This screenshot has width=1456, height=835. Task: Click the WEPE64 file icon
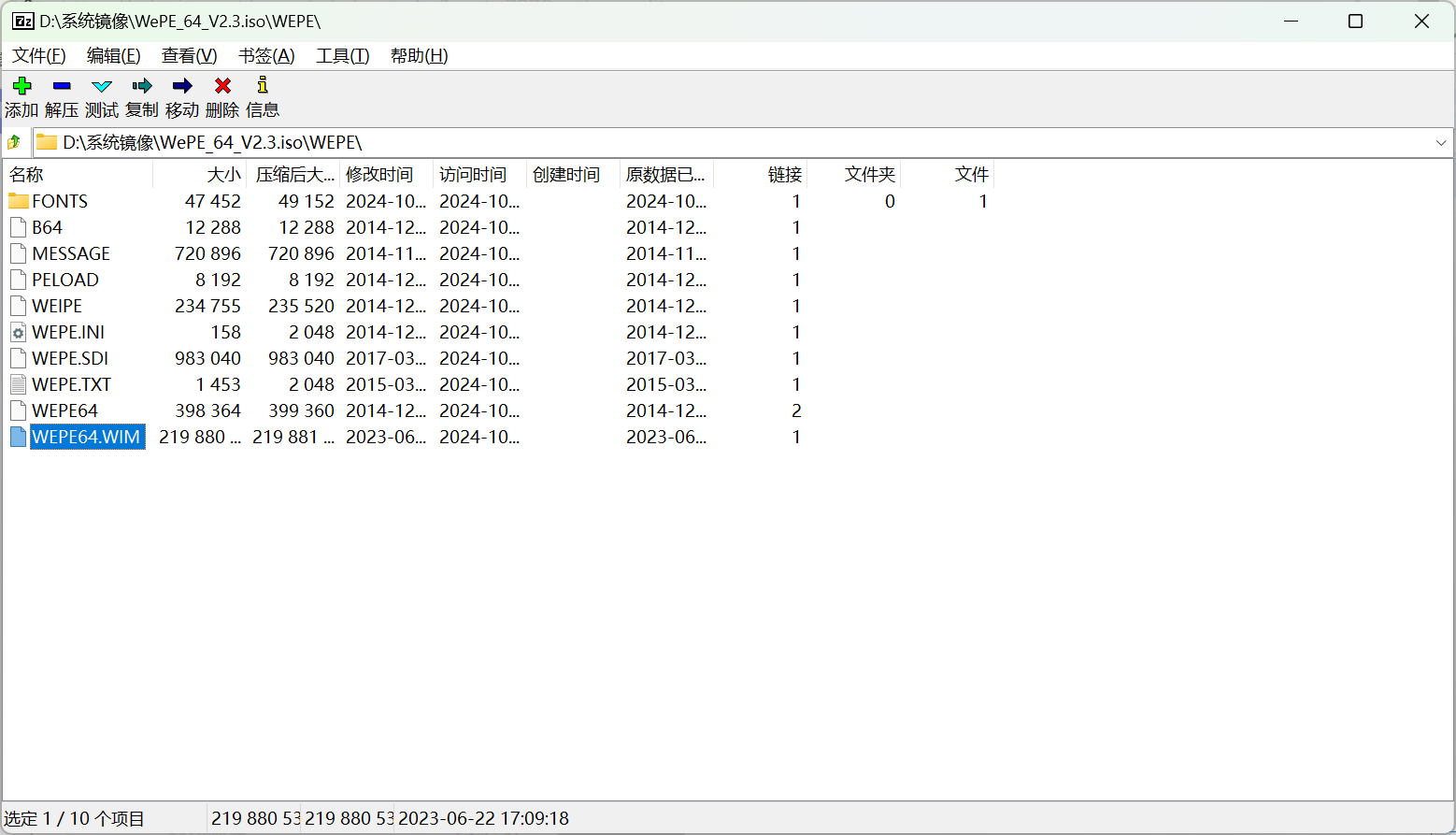(x=18, y=410)
